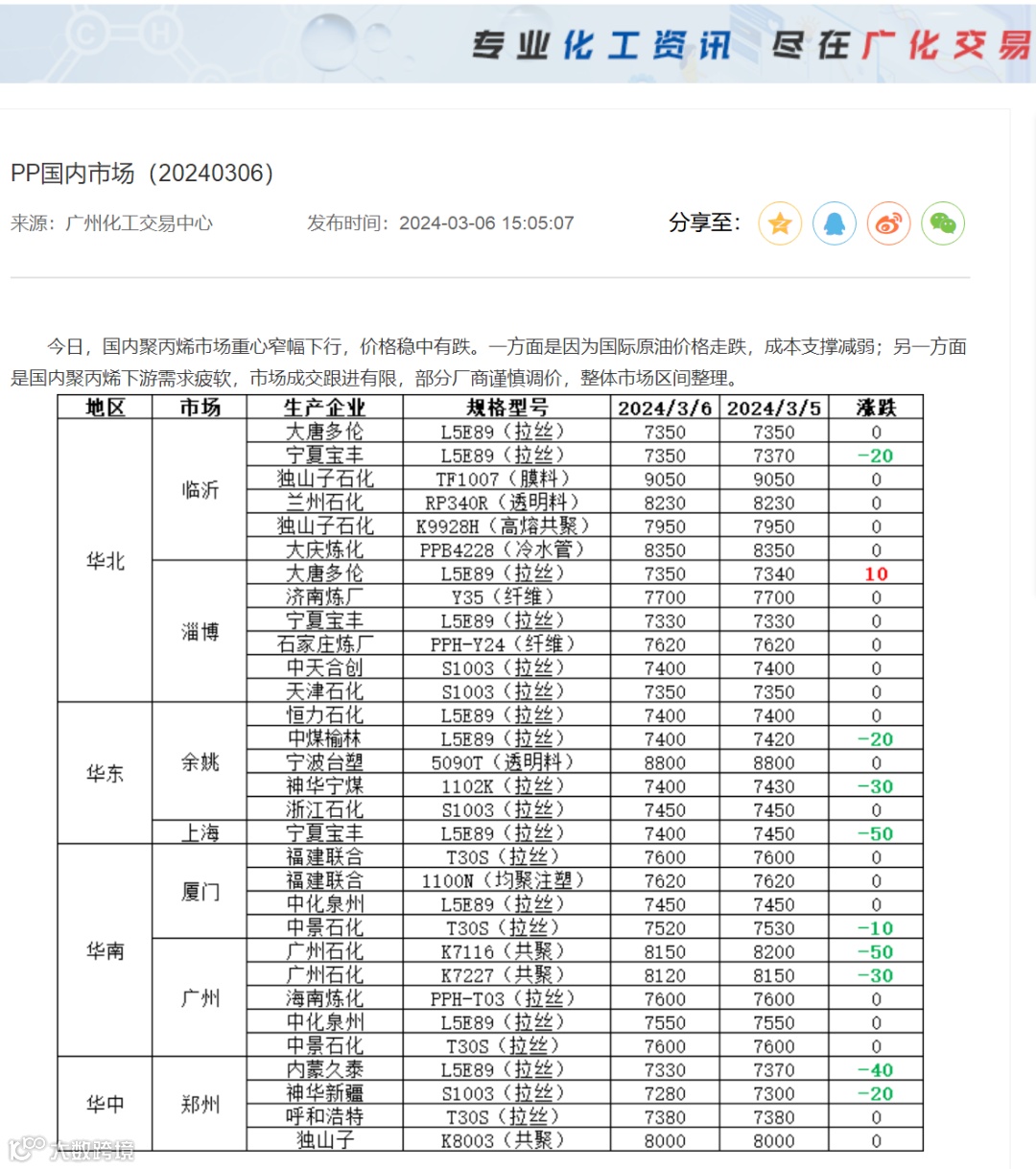Select the 生产企业 column header
This screenshot has height=1169, width=1036.
(x=325, y=408)
